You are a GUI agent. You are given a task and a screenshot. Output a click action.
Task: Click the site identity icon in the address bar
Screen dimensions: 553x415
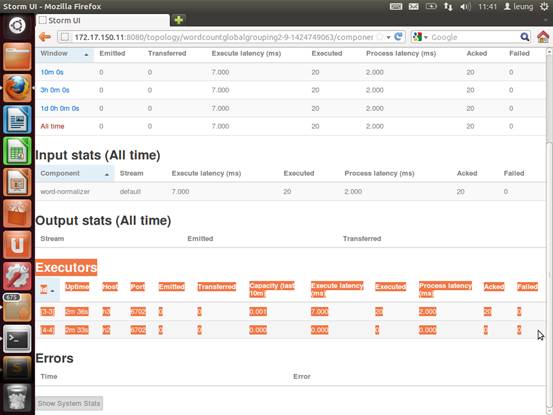point(65,37)
